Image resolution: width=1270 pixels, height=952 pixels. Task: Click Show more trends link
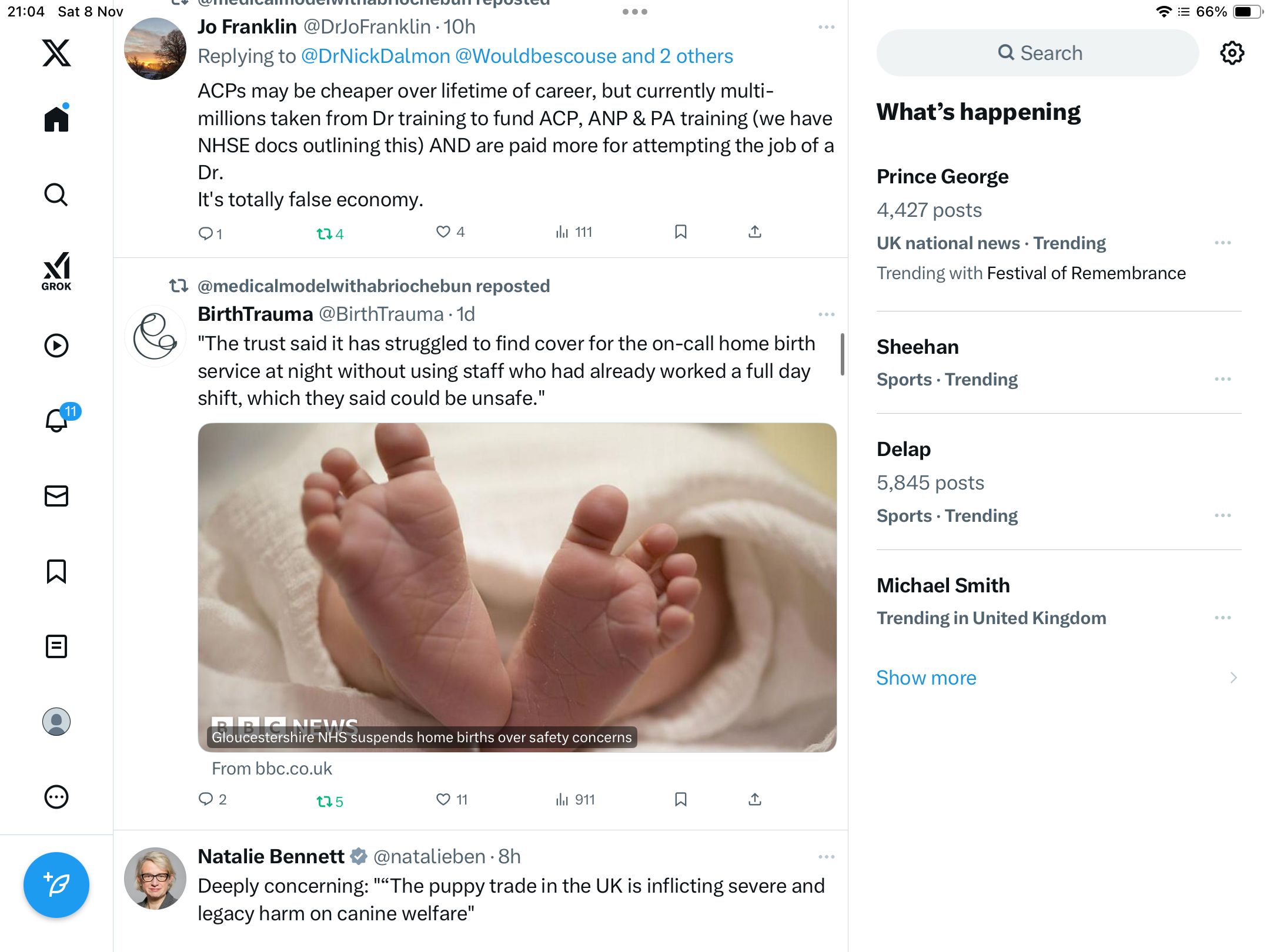926,678
